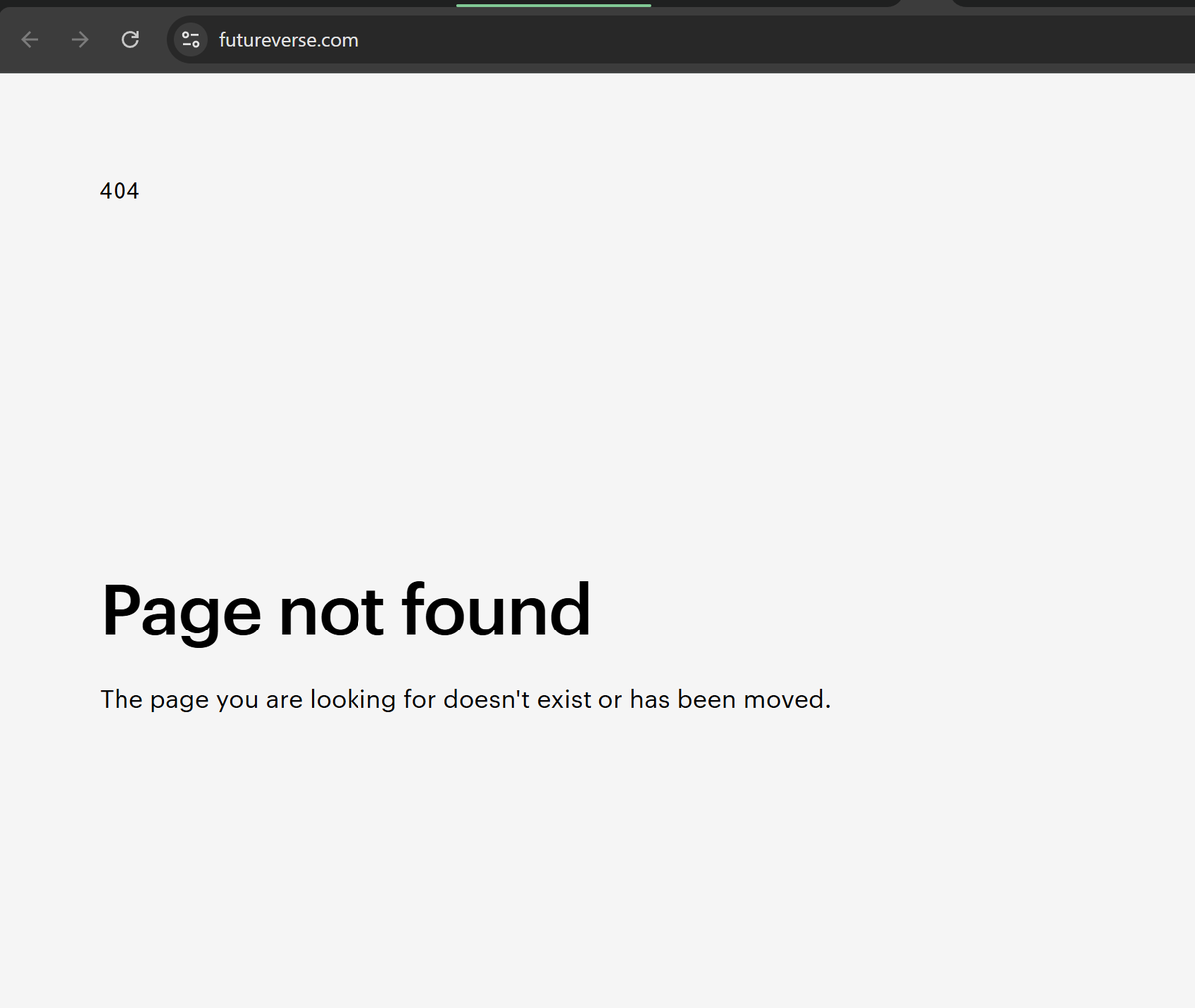Go forward using the browser forward arrow

[x=80, y=40]
